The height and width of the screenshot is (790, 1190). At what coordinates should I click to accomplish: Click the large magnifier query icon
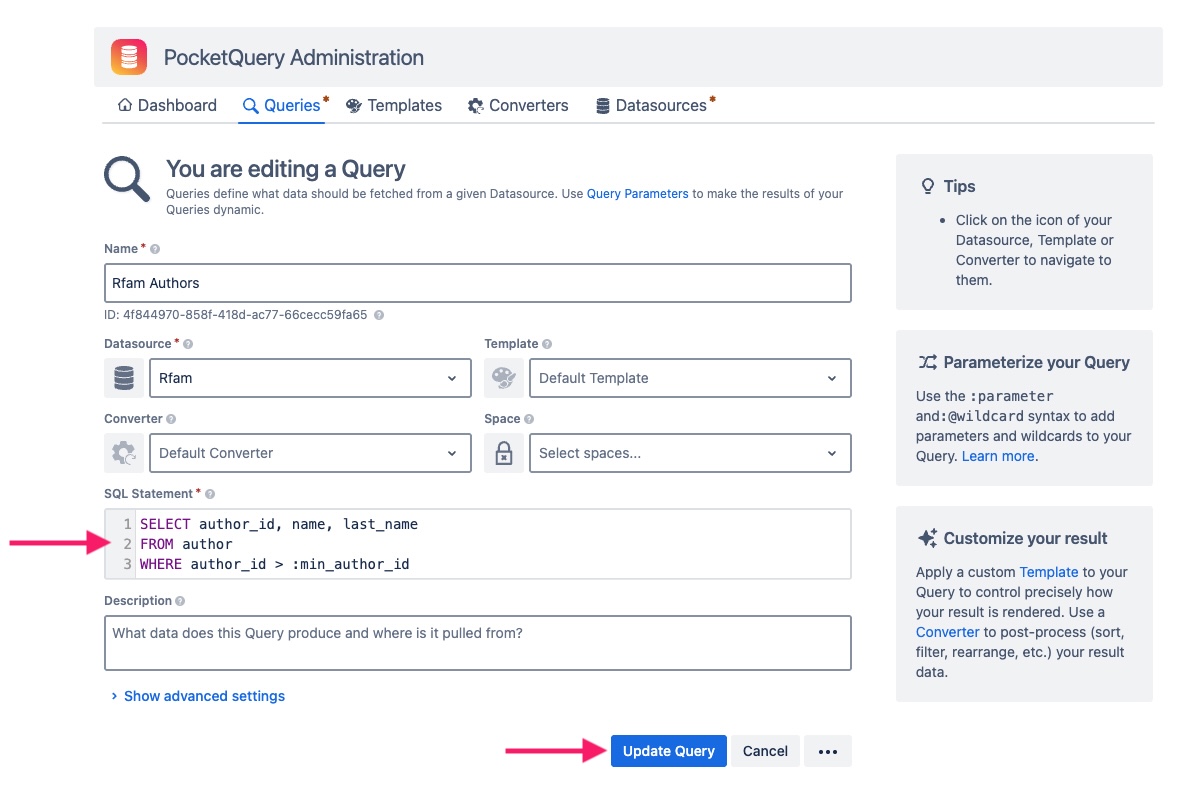(x=127, y=179)
